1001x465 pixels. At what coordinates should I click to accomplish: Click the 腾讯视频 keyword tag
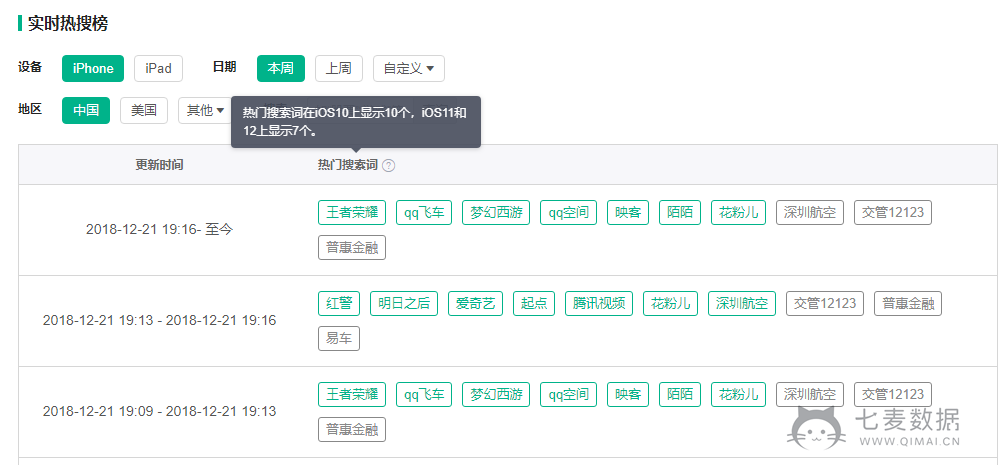599,303
